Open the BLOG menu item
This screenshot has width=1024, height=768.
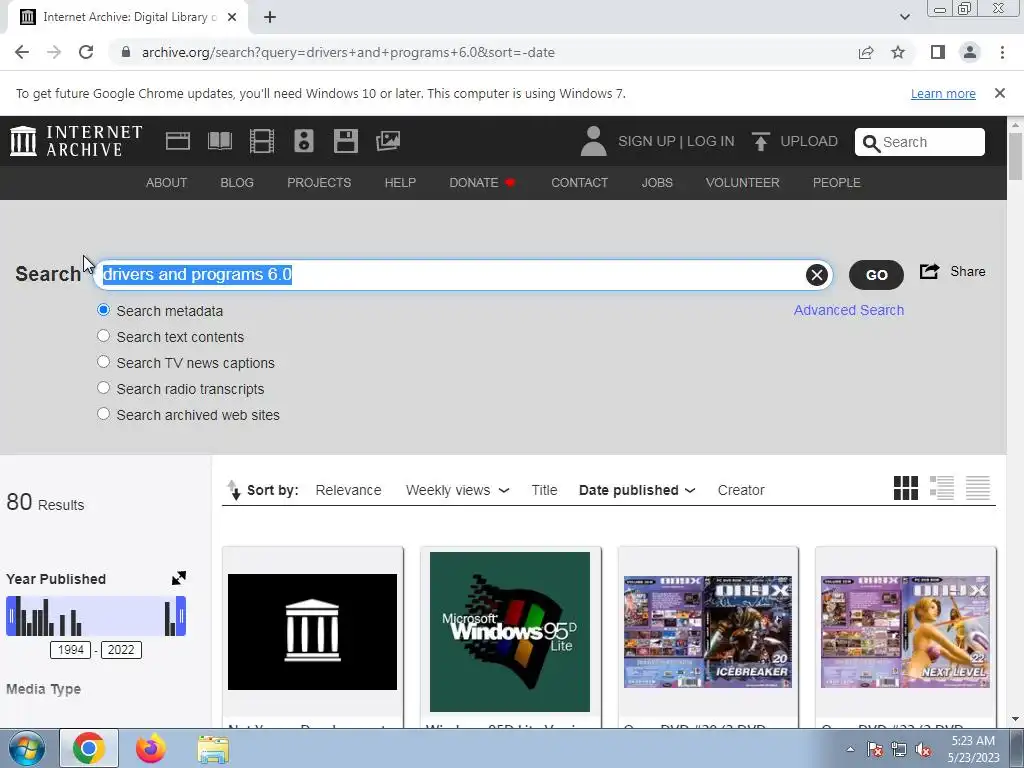[x=237, y=183]
